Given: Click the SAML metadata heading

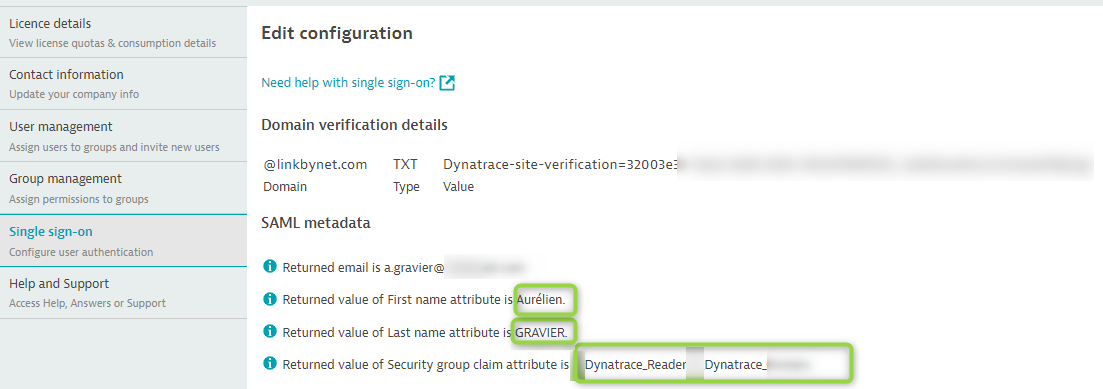Looking at the screenshot, I should 316,224.
